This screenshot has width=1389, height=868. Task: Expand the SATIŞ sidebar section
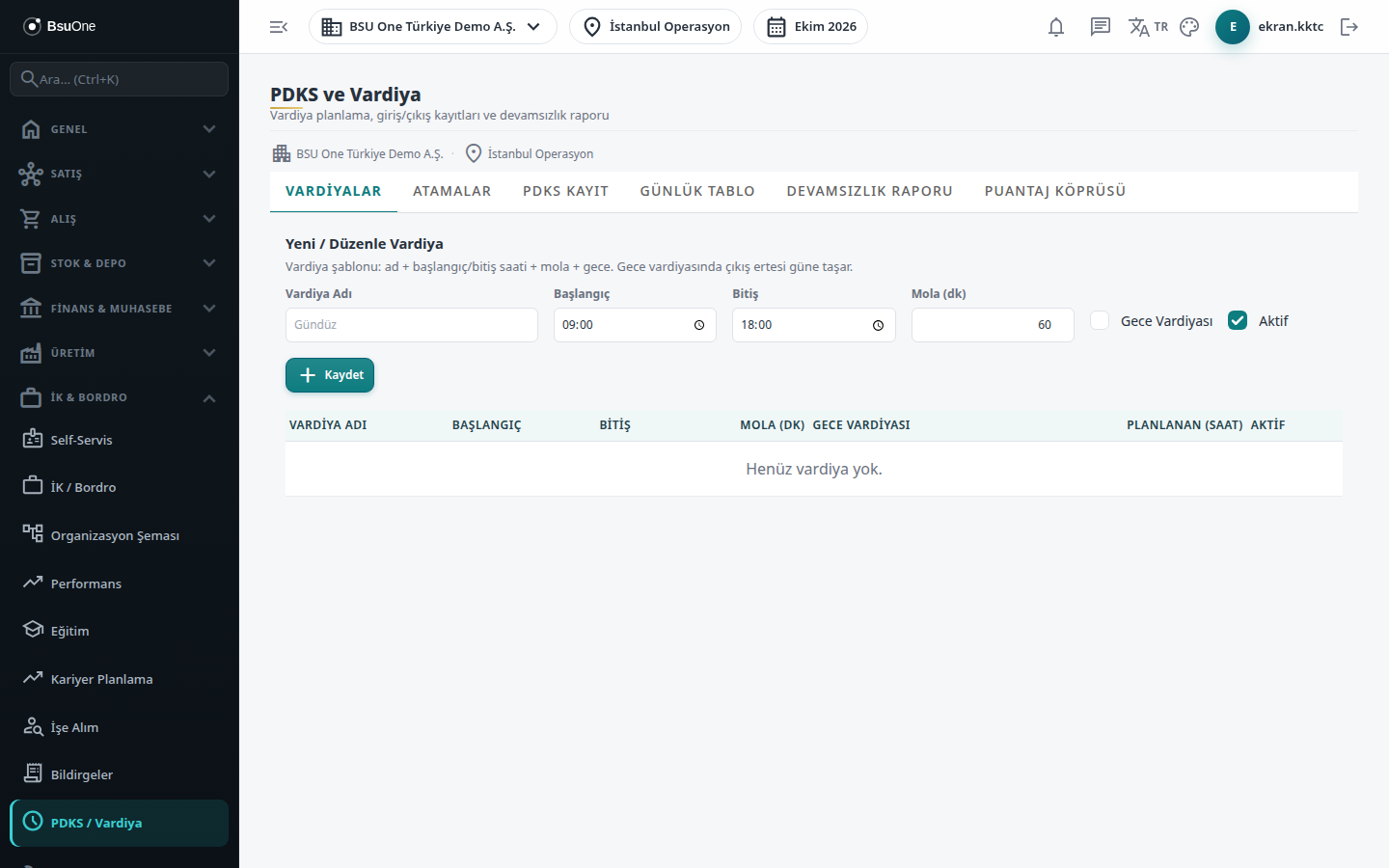coord(119,174)
